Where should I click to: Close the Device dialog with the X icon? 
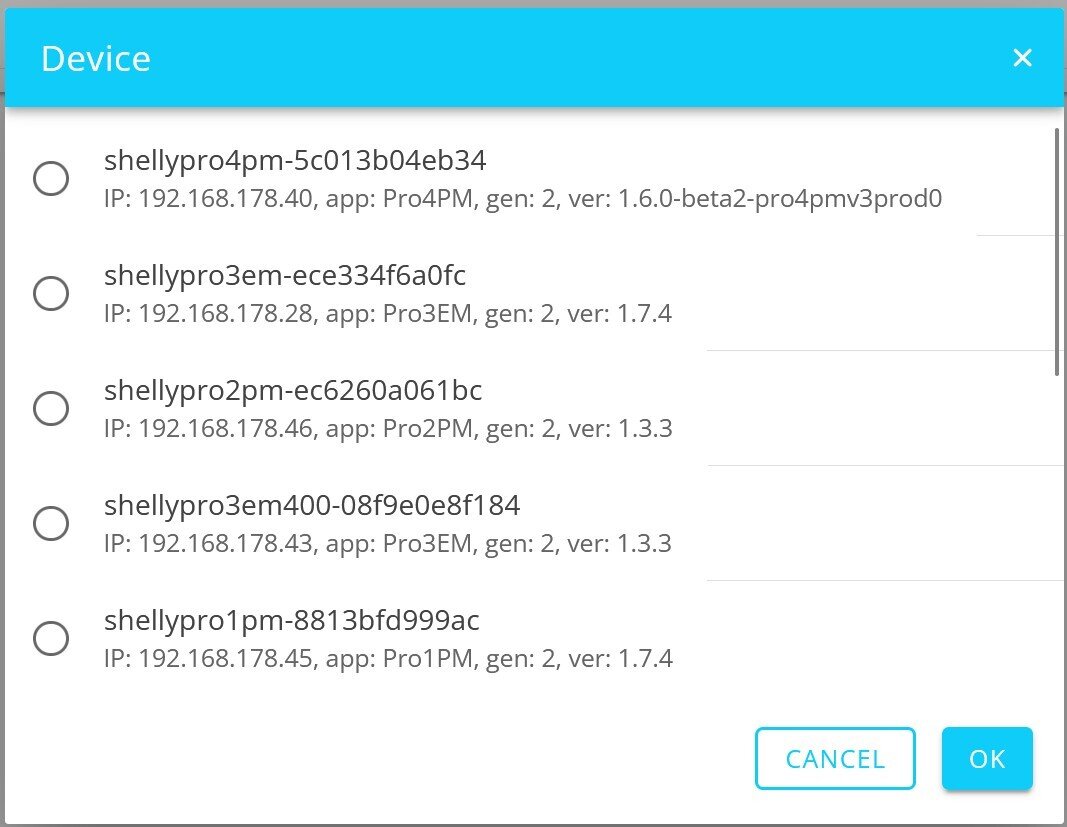click(x=1022, y=58)
